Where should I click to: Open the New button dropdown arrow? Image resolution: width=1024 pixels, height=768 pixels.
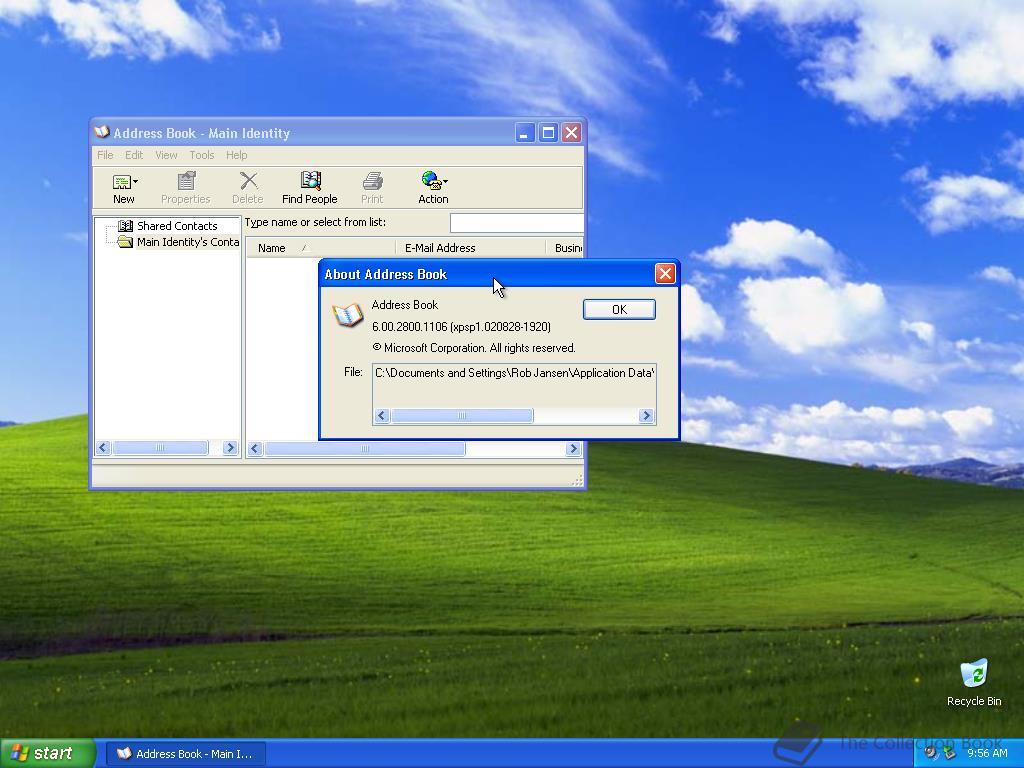coord(135,182)
